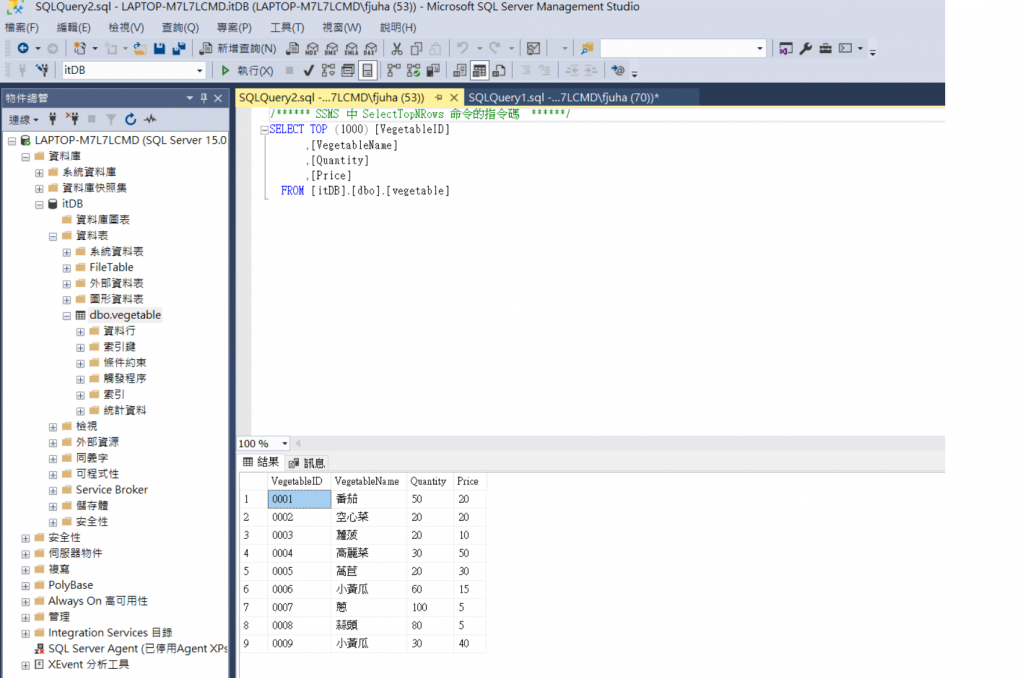Expand the Service Broker folder

53,491
